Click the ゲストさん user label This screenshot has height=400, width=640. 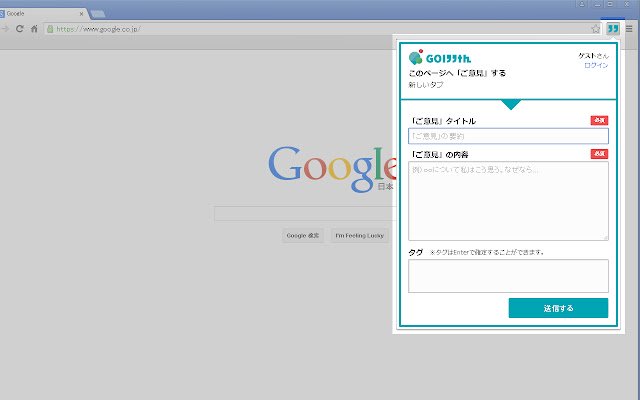[x=593, y=56]
